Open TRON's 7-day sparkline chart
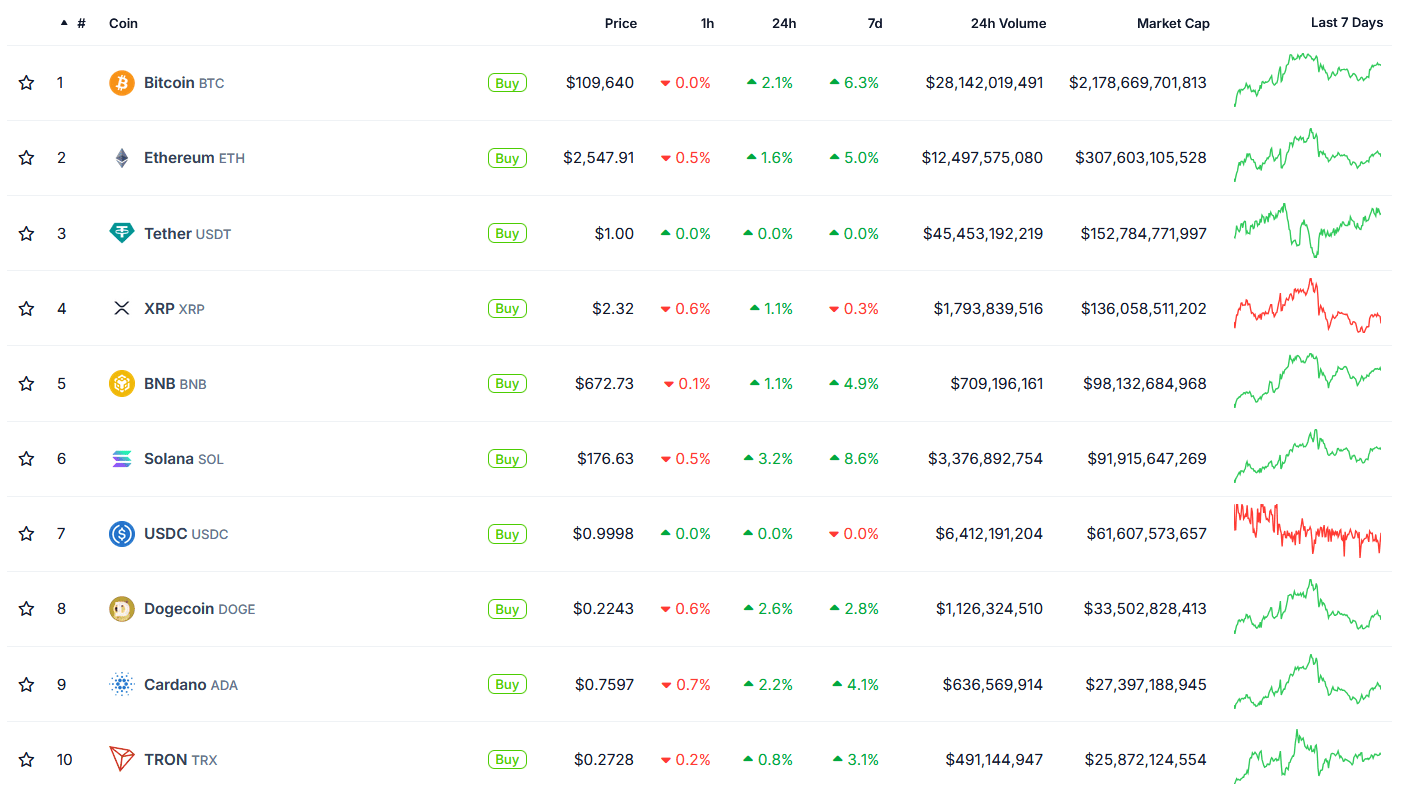Screen dimensions: 1409x793 [x=1308, y=756]
